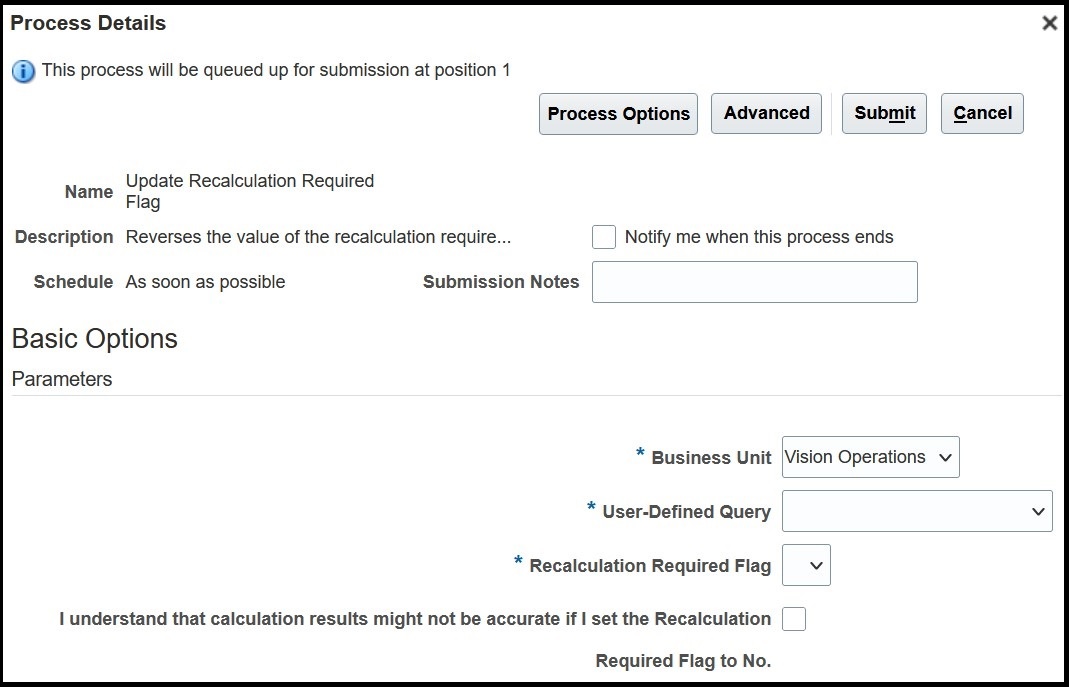Close the Process Details dialog
This screenshot has width=1069, height=687.
tap(1049, 23)
